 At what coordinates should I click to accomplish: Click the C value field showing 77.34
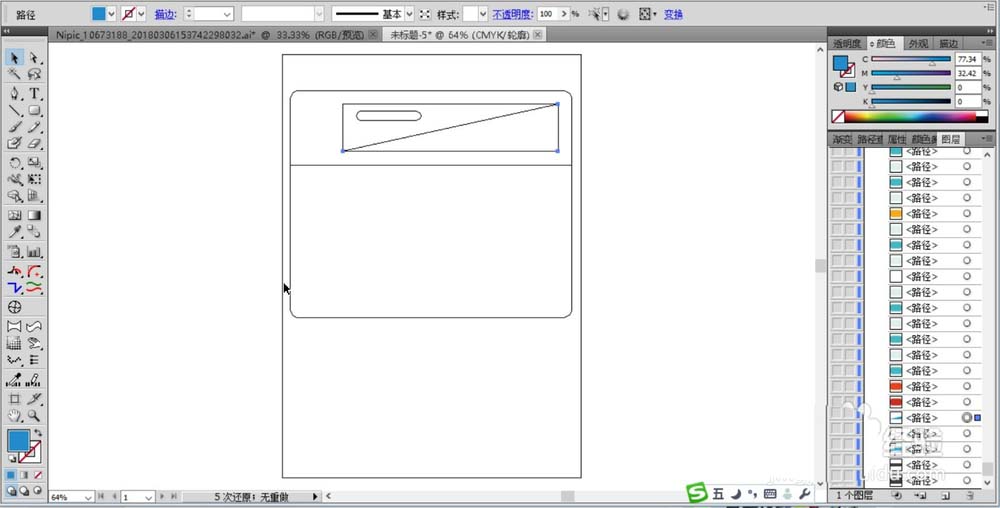pos(967,59)
